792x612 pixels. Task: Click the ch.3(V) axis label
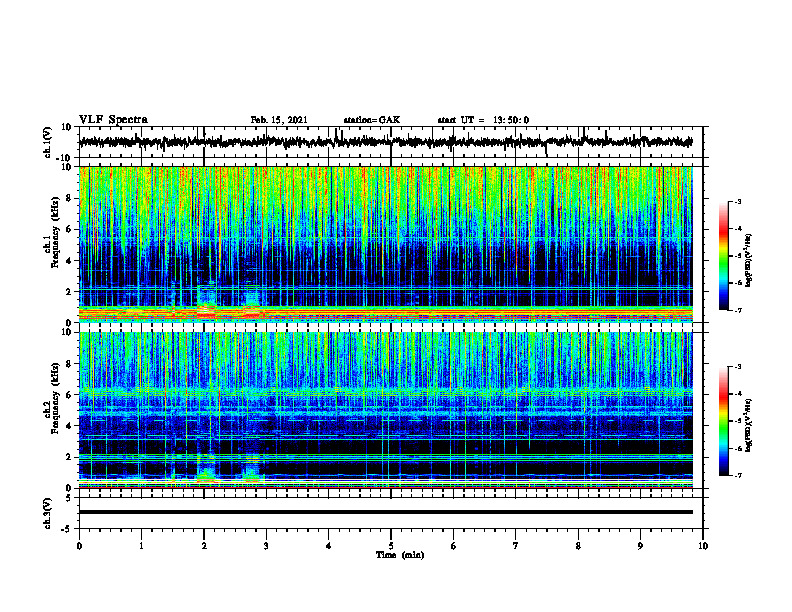(48, 514)
